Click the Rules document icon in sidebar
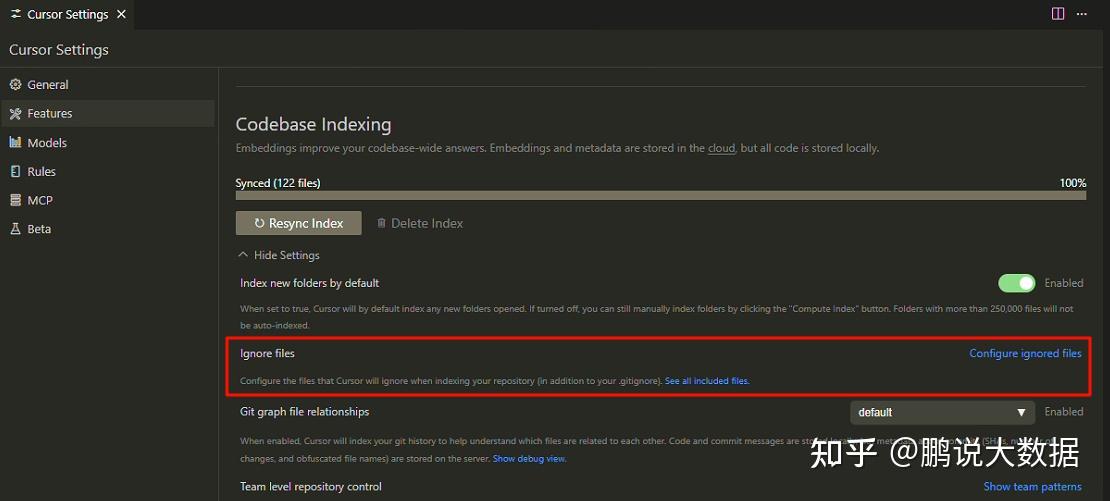 15,172
